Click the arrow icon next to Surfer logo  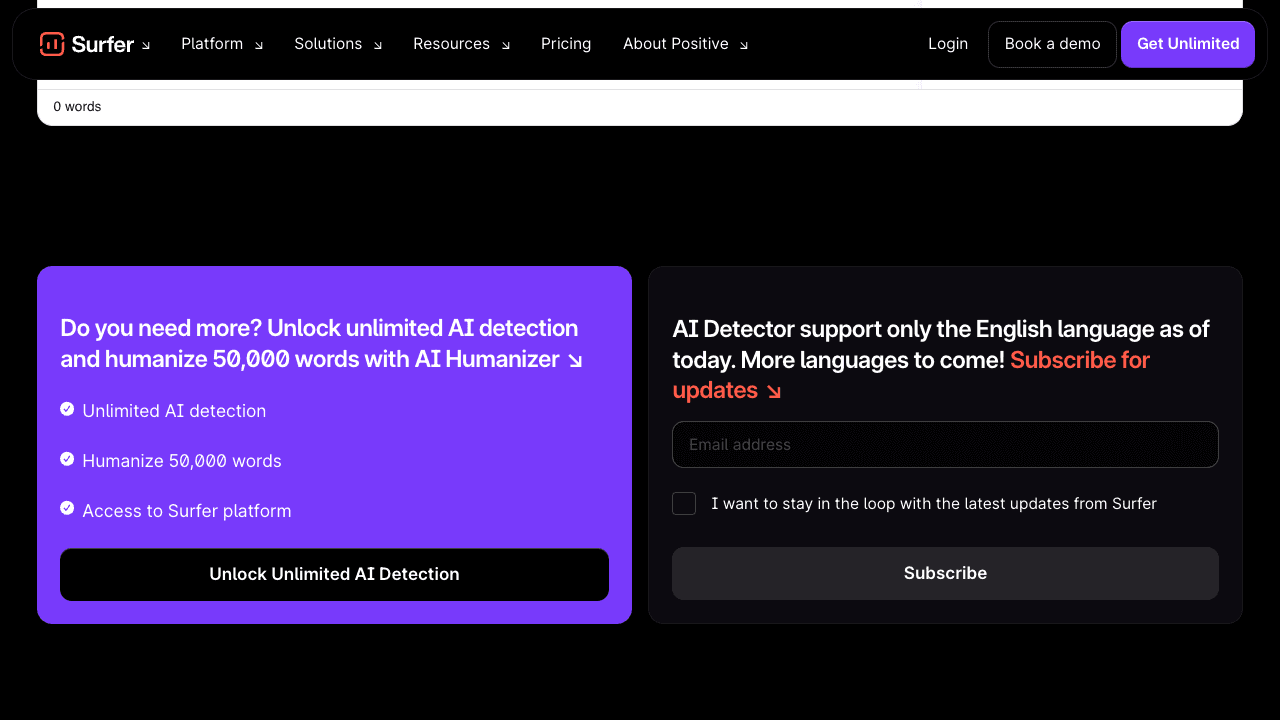[x=146, y=45]
